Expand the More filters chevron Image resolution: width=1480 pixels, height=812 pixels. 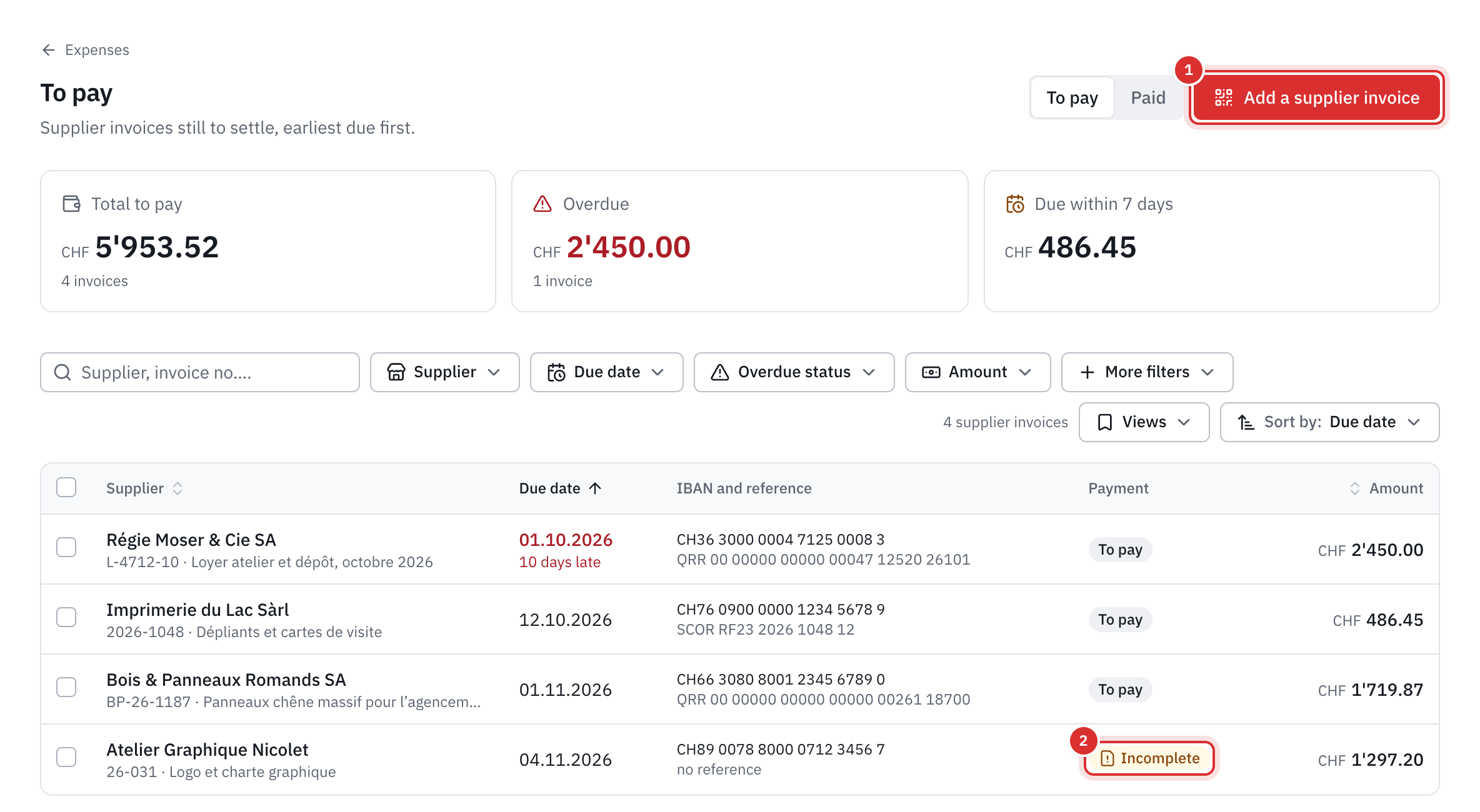[1207, 372]
